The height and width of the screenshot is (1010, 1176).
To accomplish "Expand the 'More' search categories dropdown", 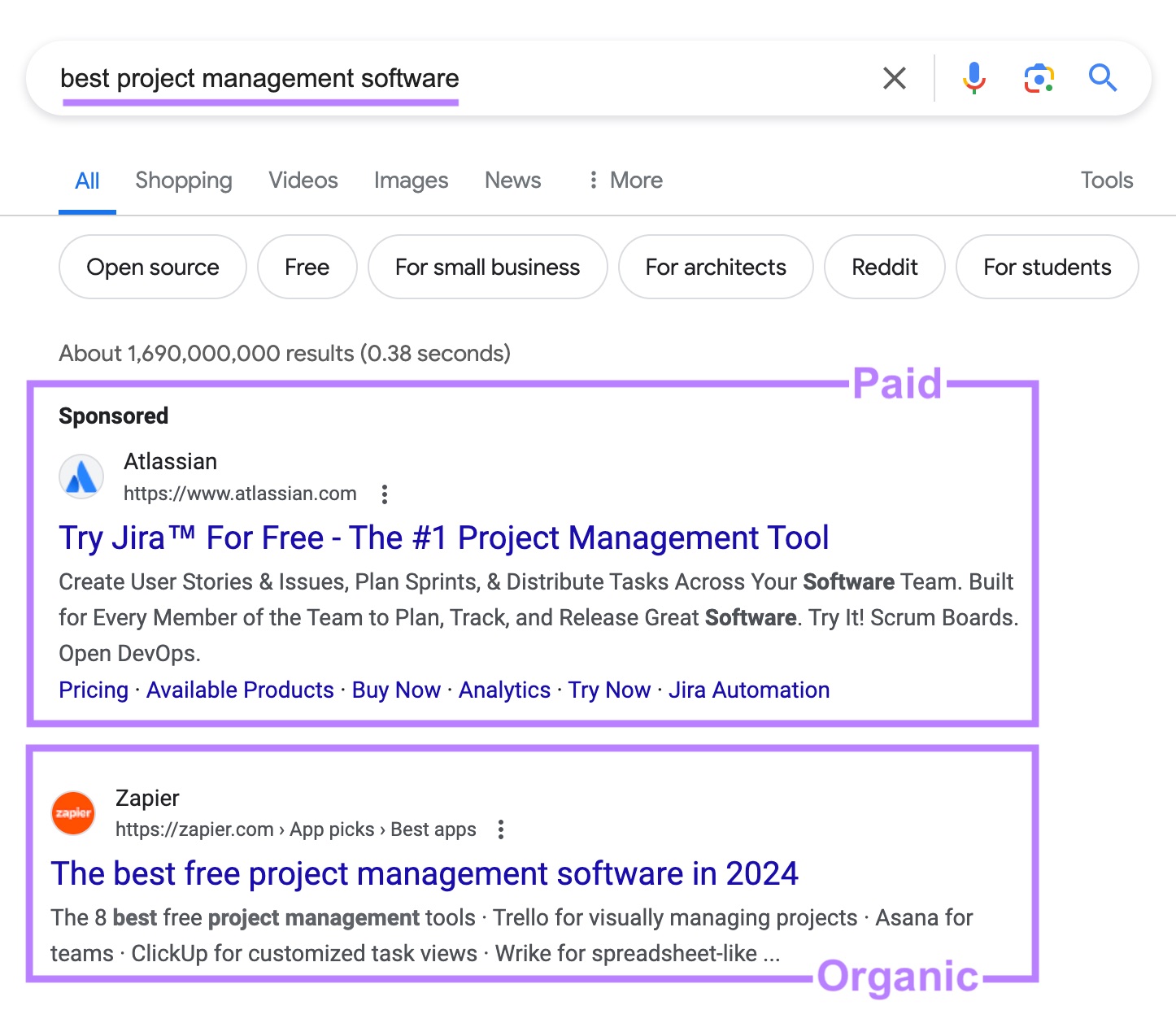I will point(625,180).
